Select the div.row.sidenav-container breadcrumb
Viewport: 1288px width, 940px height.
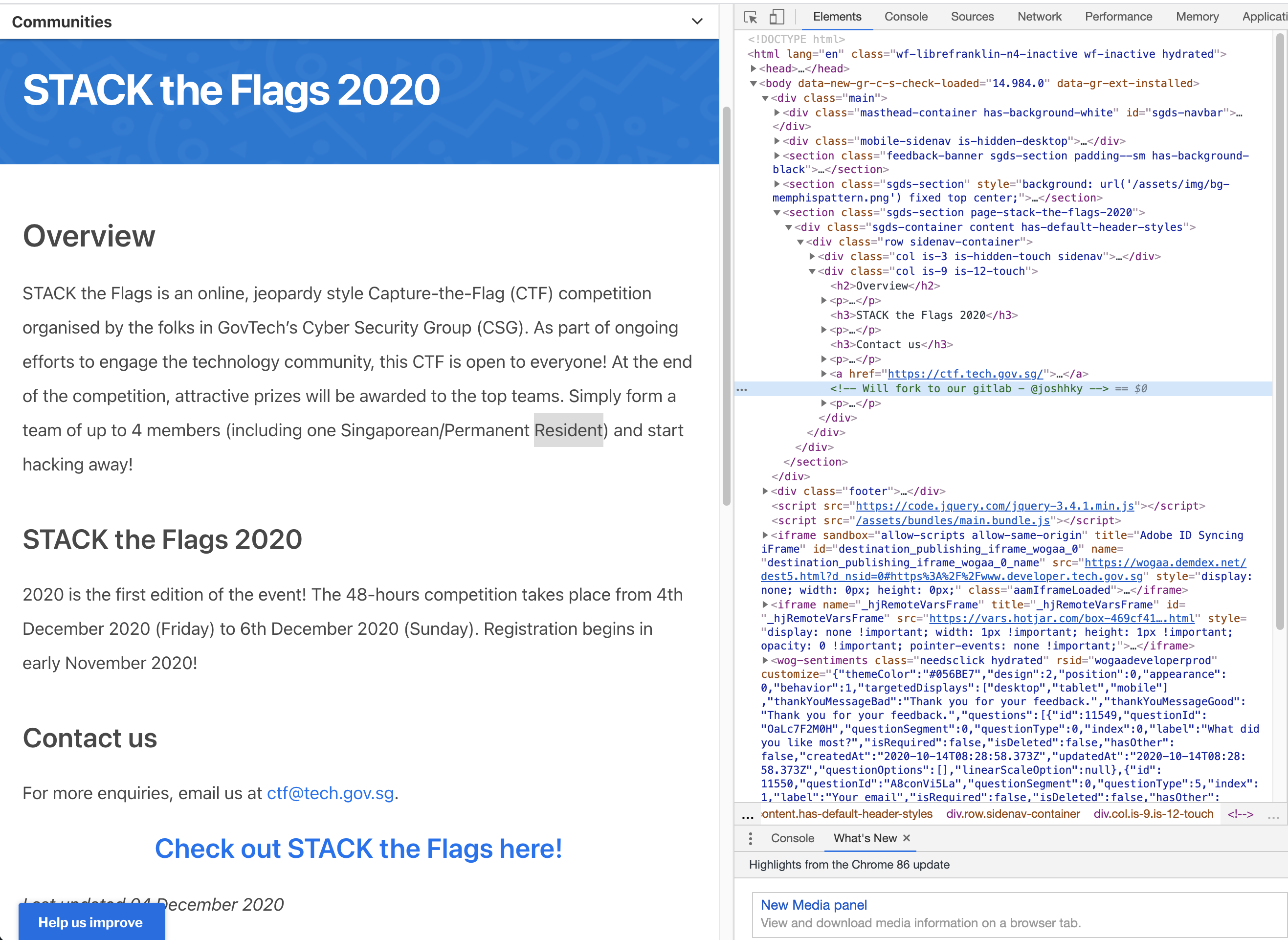(1013, 814)
